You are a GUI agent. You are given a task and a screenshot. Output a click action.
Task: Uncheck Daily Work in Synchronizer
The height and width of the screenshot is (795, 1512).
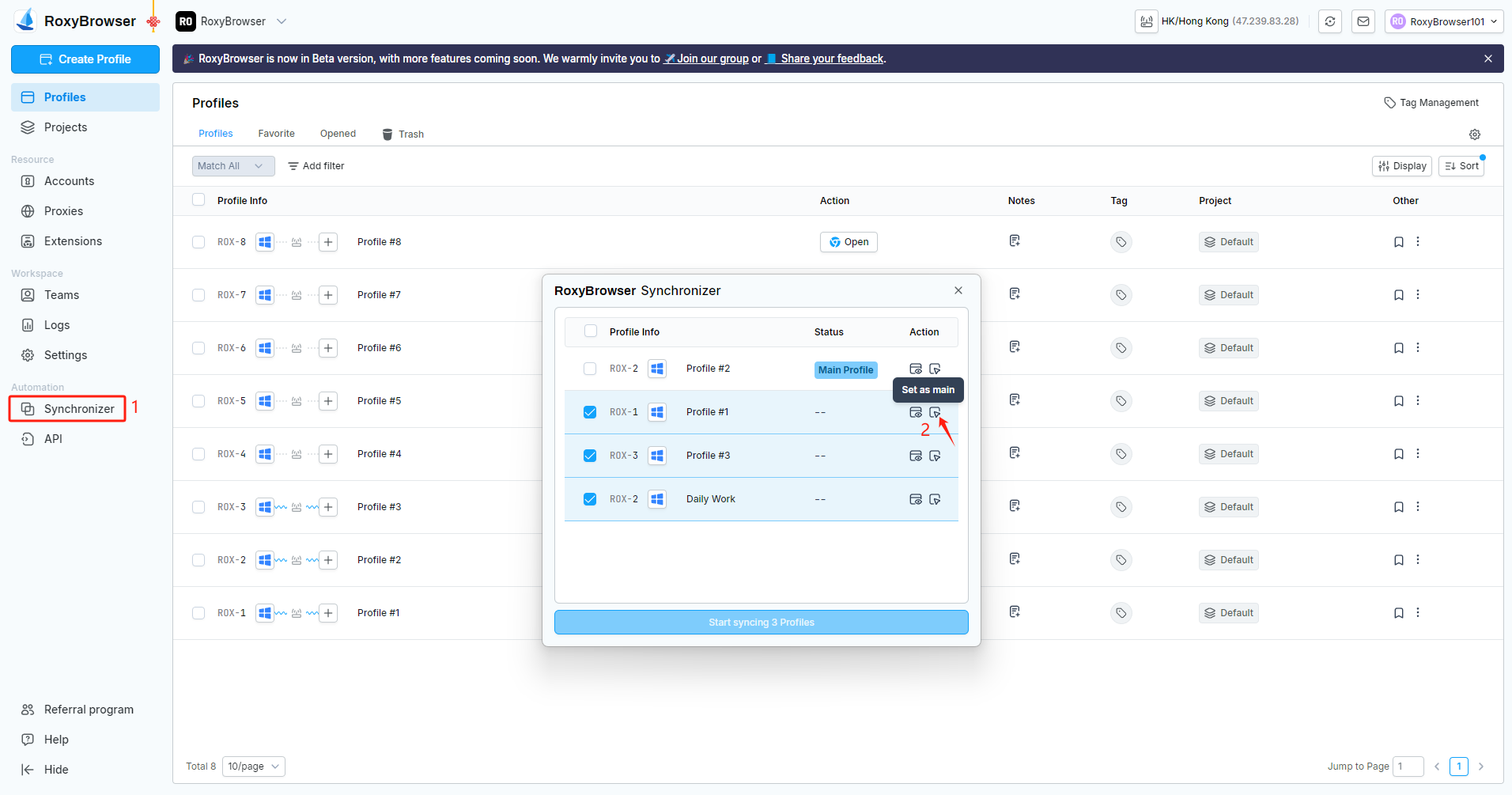590,499
